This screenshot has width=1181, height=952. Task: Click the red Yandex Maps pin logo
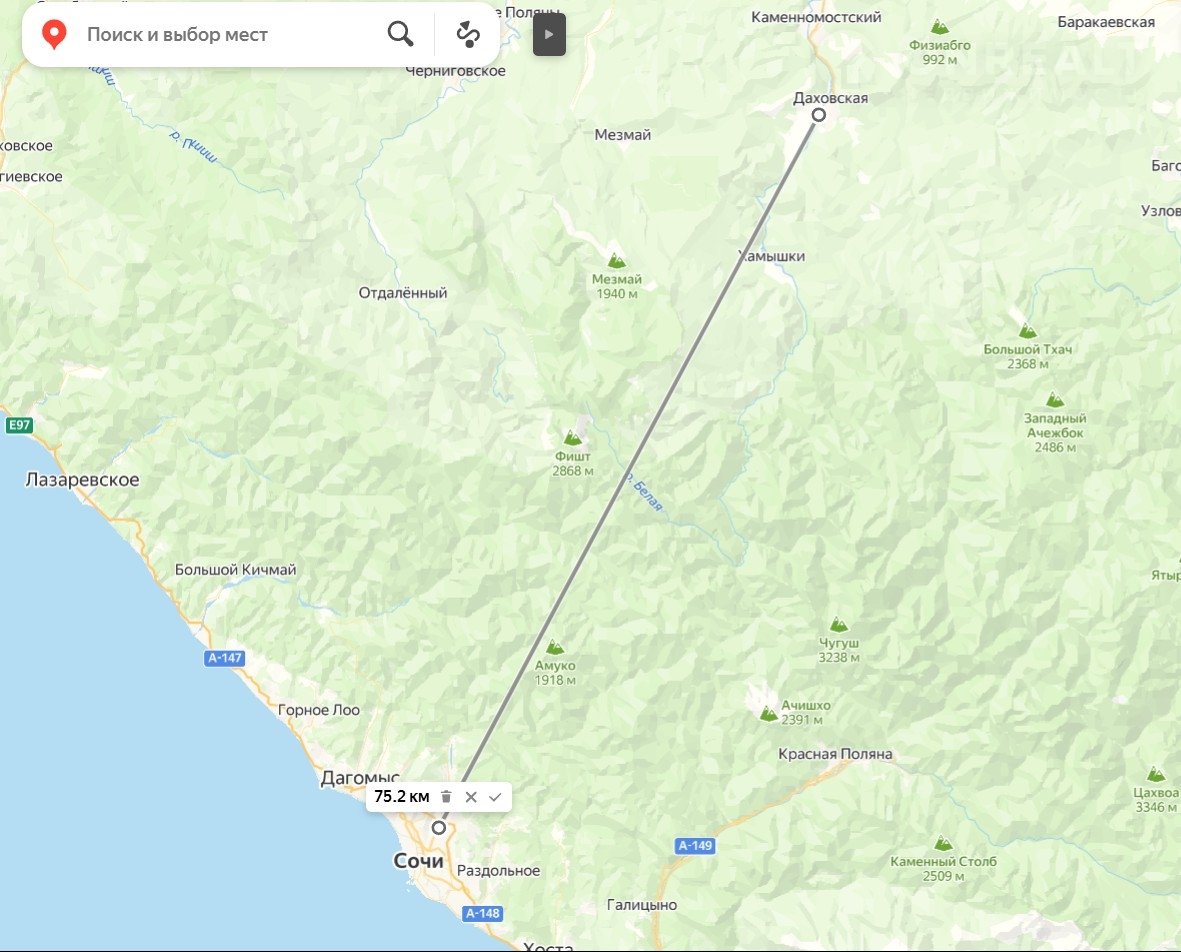pos(53,35)
